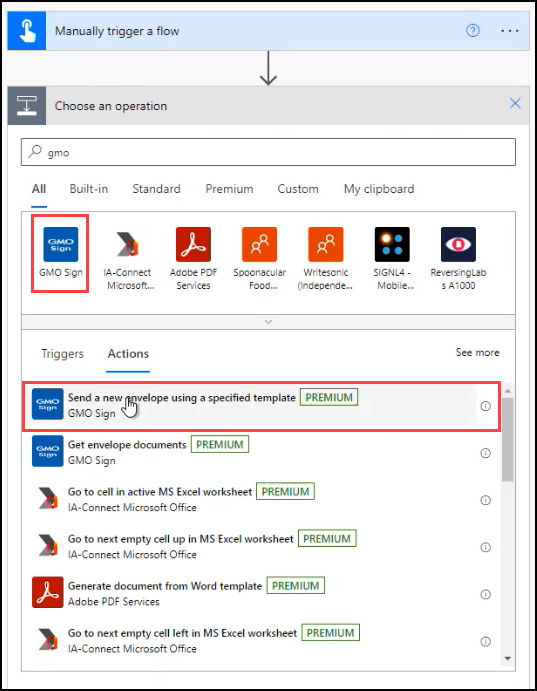Switch to the Built-in tab

click(x=89, y=189)
